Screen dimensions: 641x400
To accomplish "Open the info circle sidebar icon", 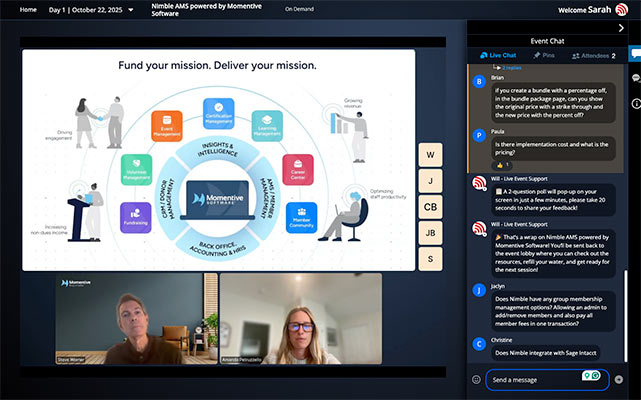I will [x=636, y=103].
